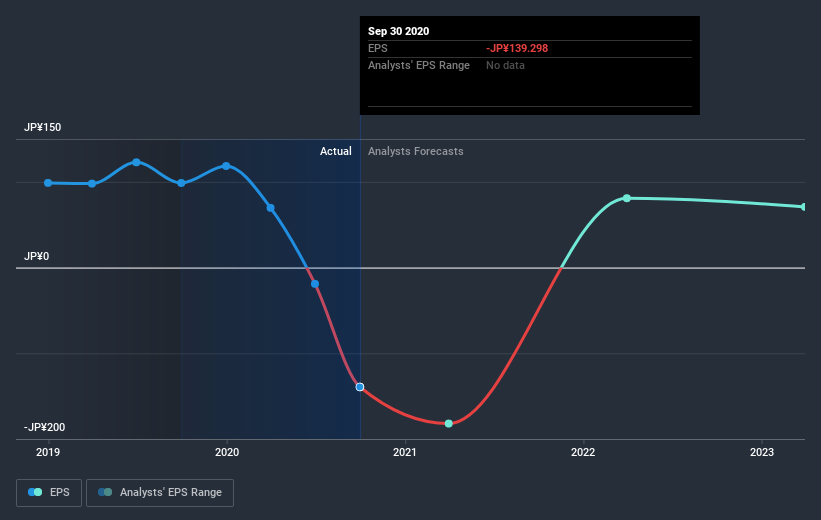Click the No data value in tooltip
The image size is (821, 520).
505,65
